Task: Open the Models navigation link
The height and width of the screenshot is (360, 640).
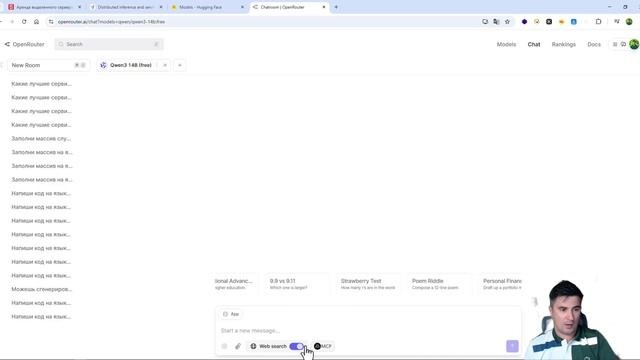Action: point(506,44)
